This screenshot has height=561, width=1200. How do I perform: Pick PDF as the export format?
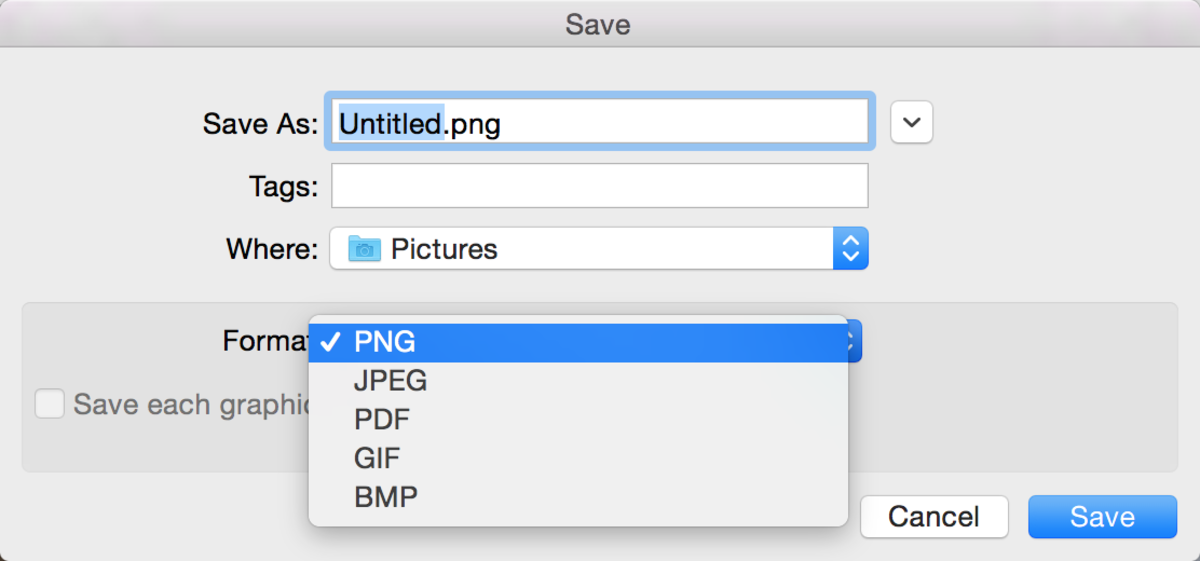pos(382,419)
